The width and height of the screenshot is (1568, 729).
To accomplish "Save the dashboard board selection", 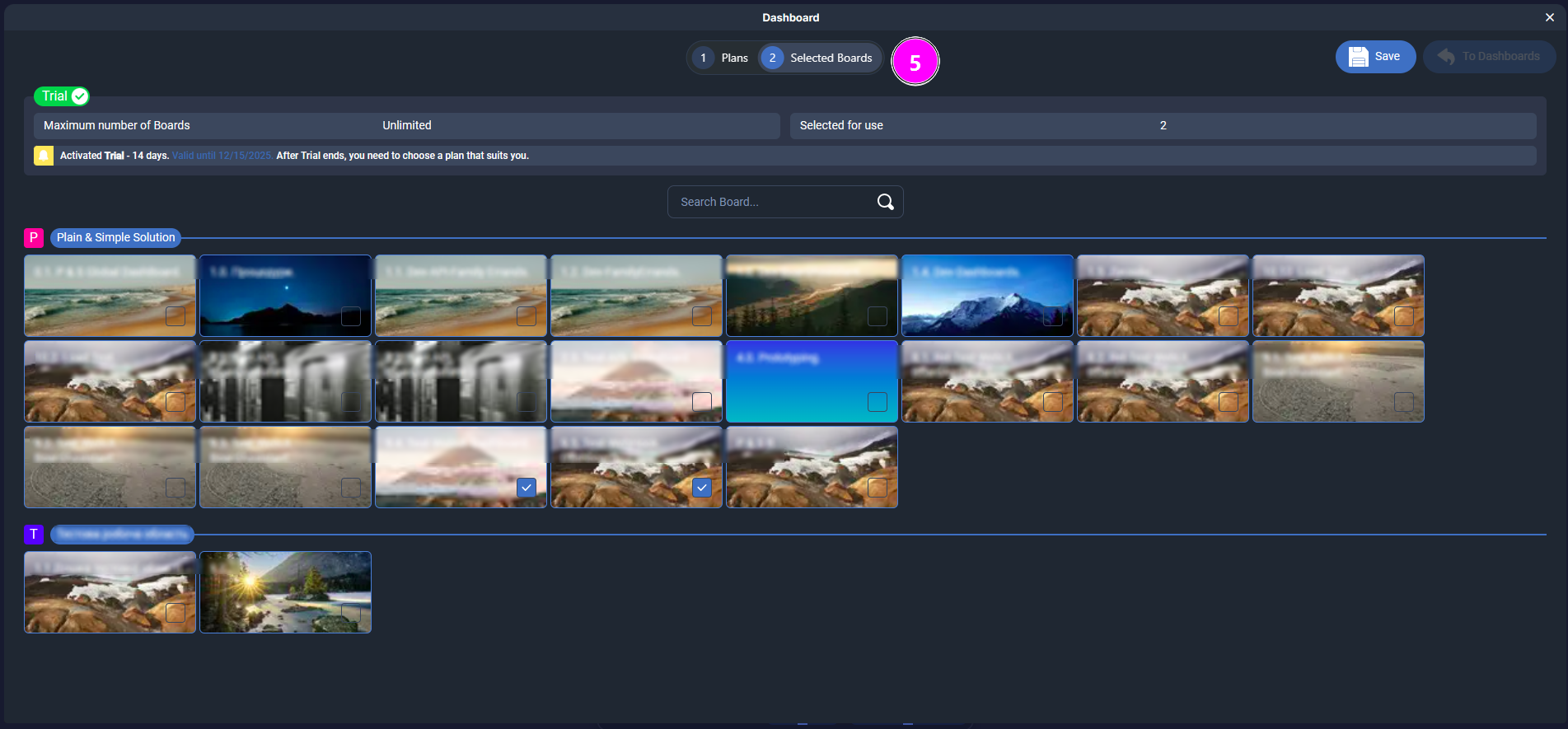I will tap(1374, 57).
